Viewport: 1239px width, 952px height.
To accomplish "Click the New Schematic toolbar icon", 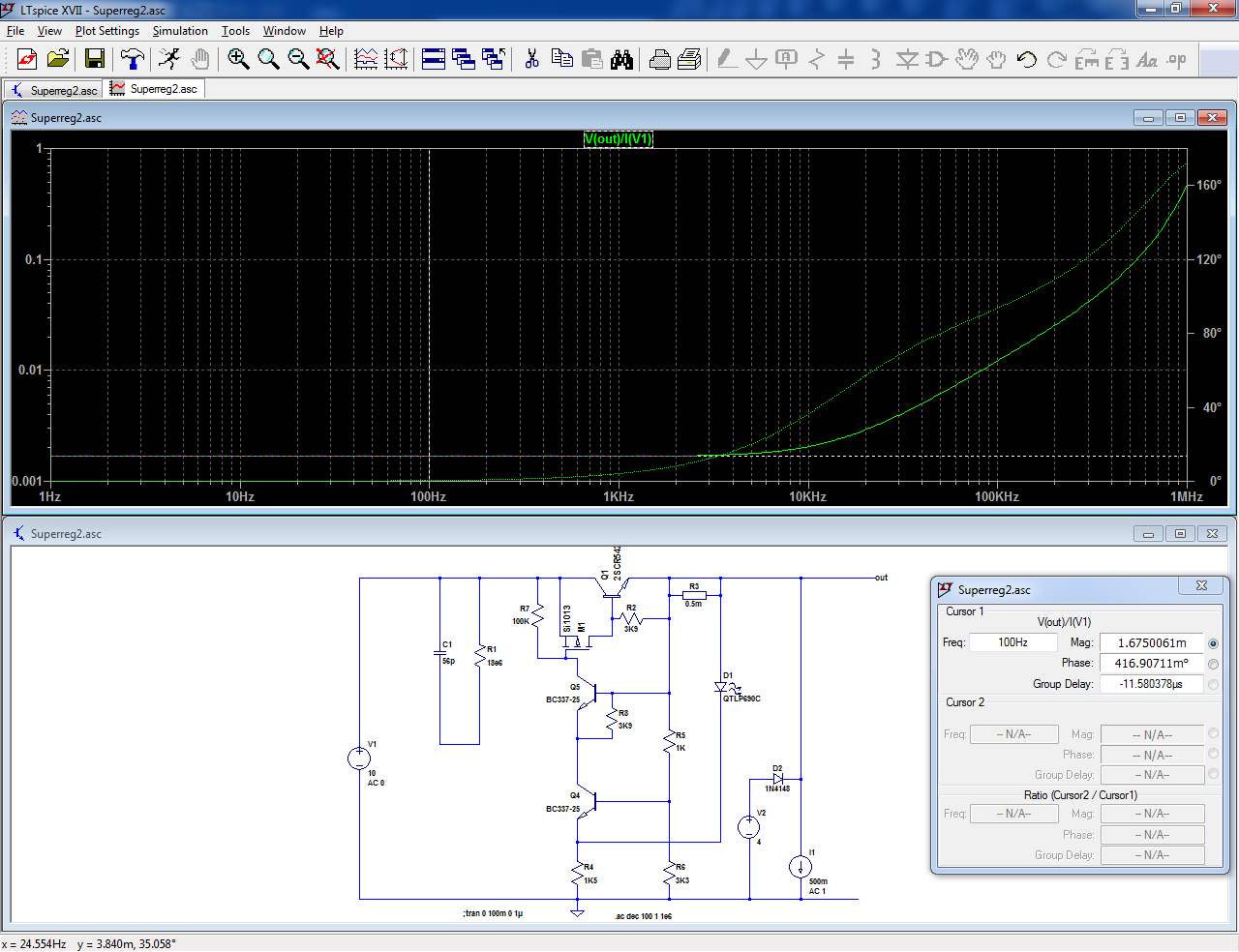I will pos(27,60).
